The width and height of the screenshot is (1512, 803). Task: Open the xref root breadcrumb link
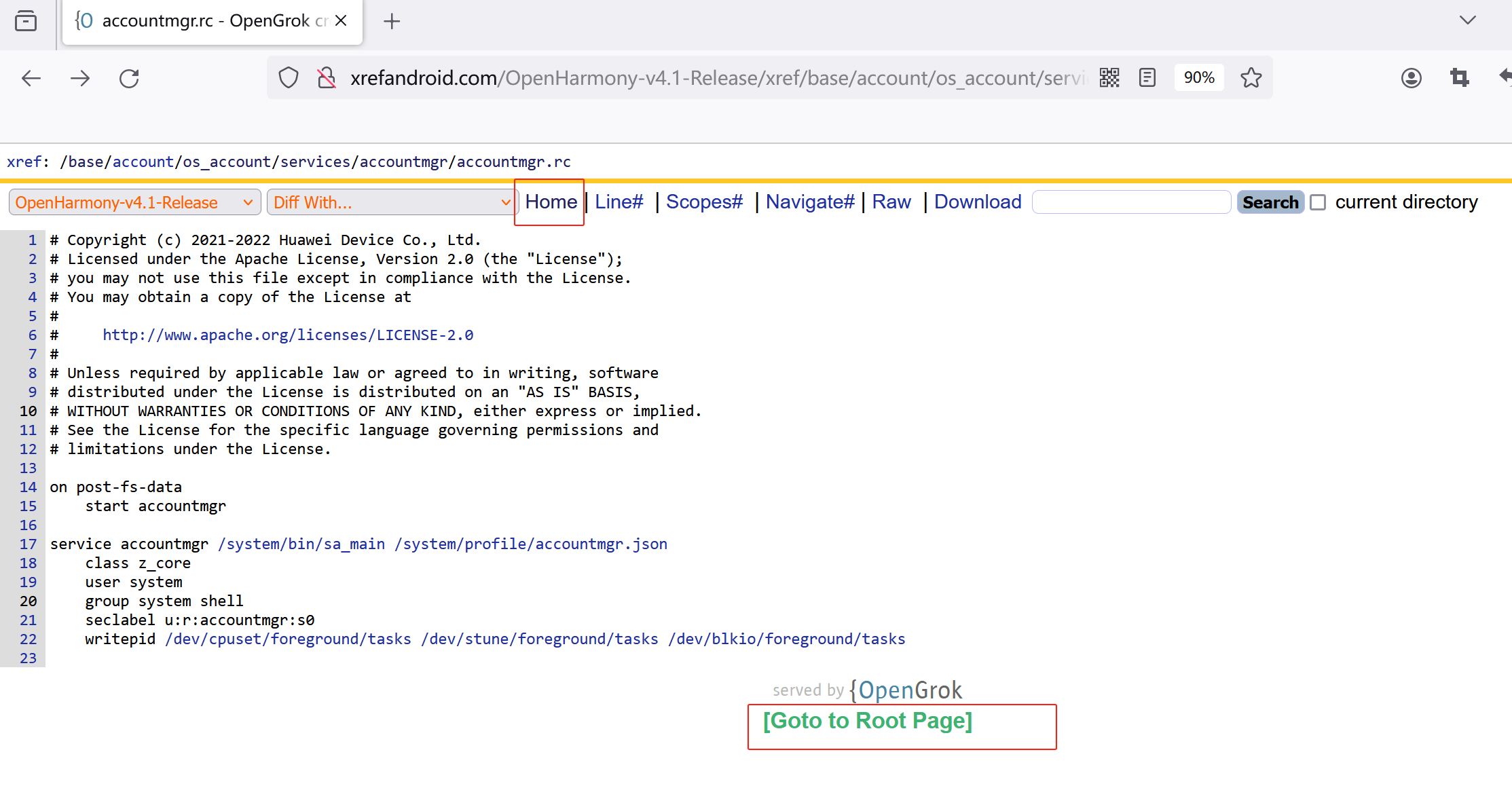tap(24, 162)
